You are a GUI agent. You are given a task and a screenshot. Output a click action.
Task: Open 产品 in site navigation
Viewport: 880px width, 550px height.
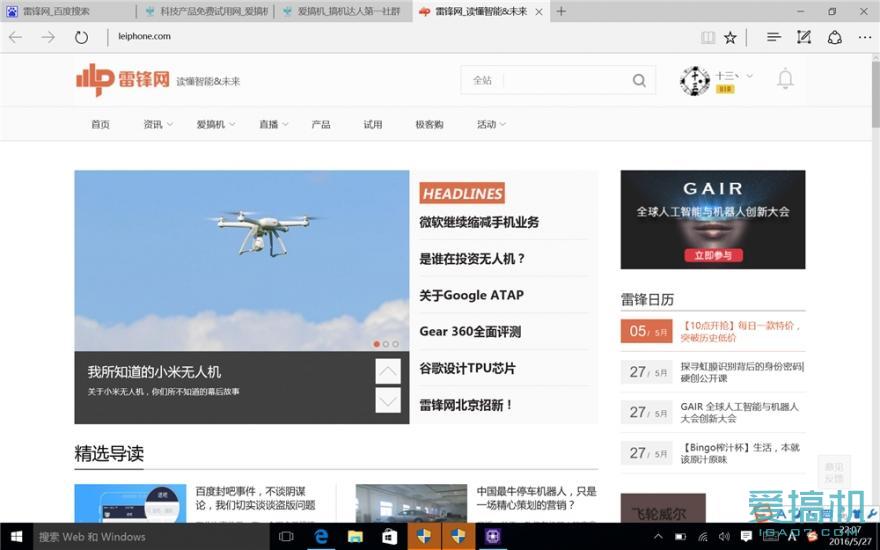[320, 125]
